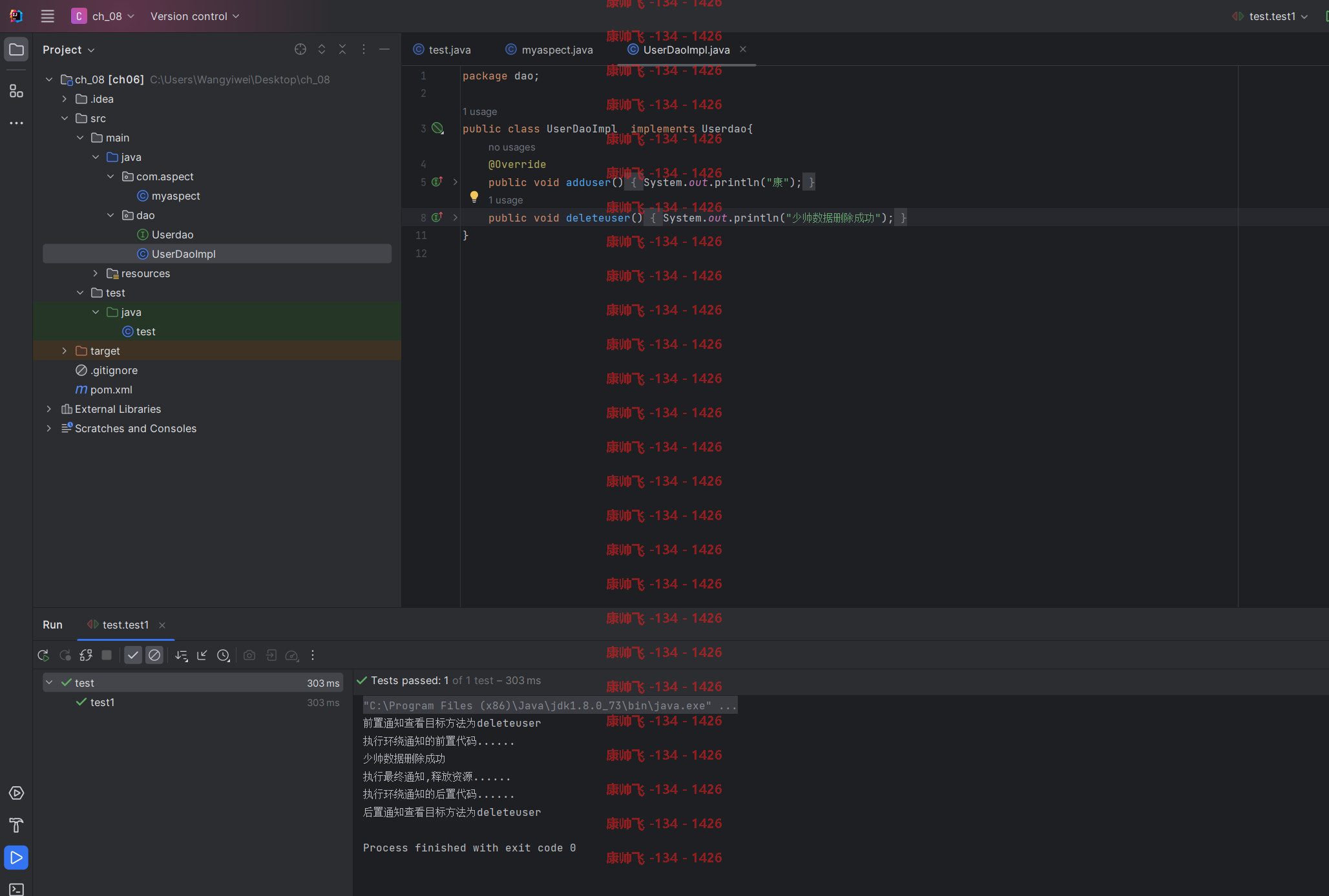Open Project panel options menu
Image resolution: width=1329 pixels, height=896 pixels.
point(364,50)
